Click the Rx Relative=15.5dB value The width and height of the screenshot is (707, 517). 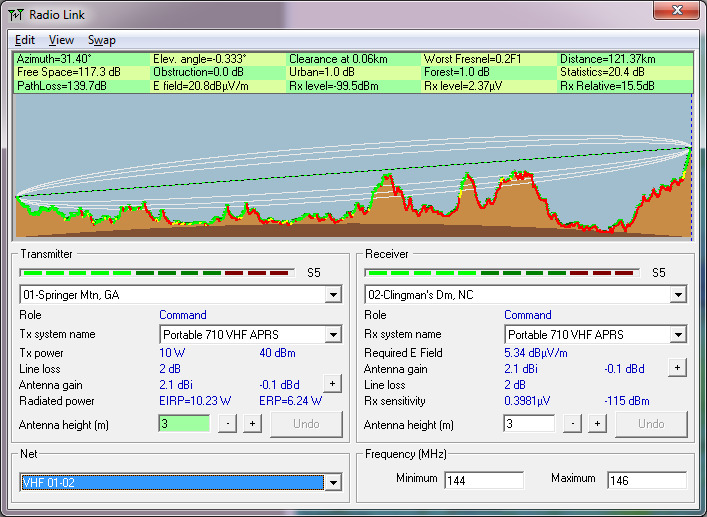607,86
